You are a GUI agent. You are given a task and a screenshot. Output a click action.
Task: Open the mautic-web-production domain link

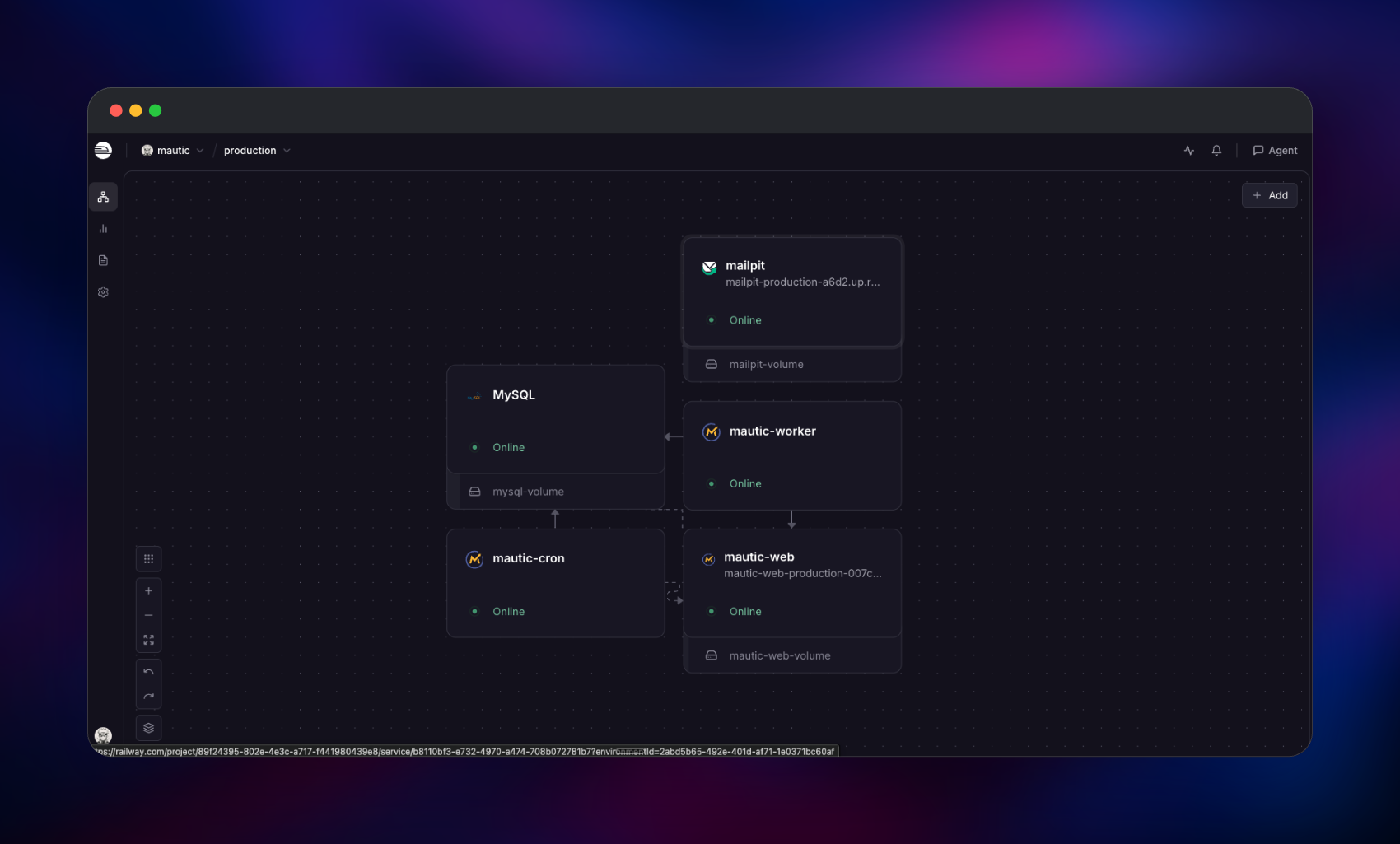(803, 573)
